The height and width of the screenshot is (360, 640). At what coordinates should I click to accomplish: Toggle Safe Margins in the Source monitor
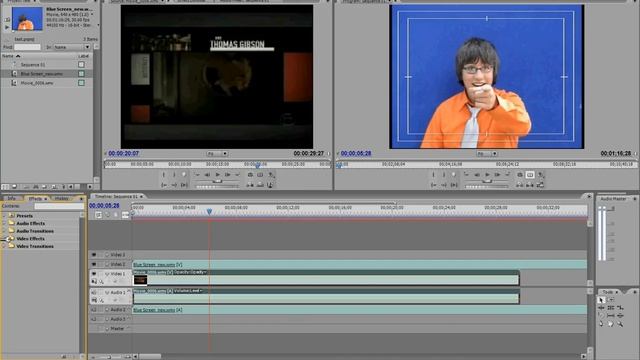(260, 175)
